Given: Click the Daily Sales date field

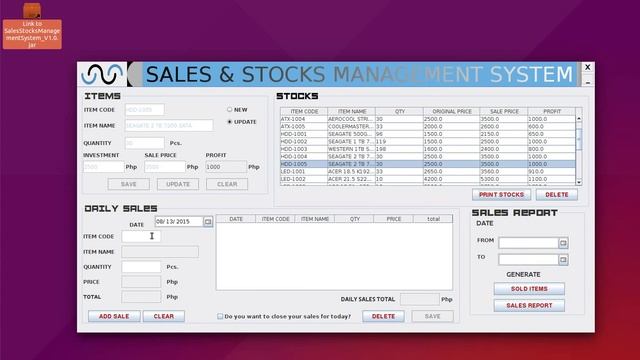Looking at the screenshot, I should point(179,222).
